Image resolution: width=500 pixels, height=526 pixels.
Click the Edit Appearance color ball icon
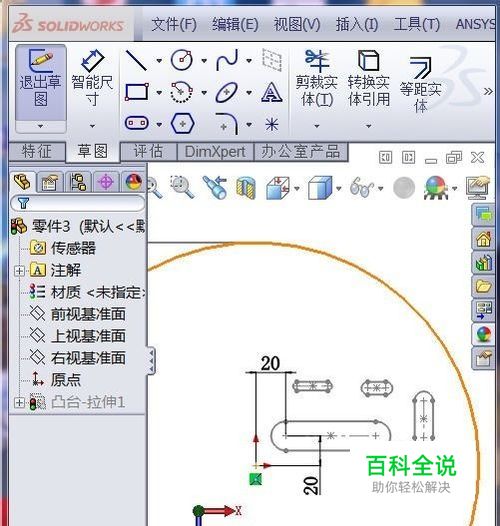point(436,188)
